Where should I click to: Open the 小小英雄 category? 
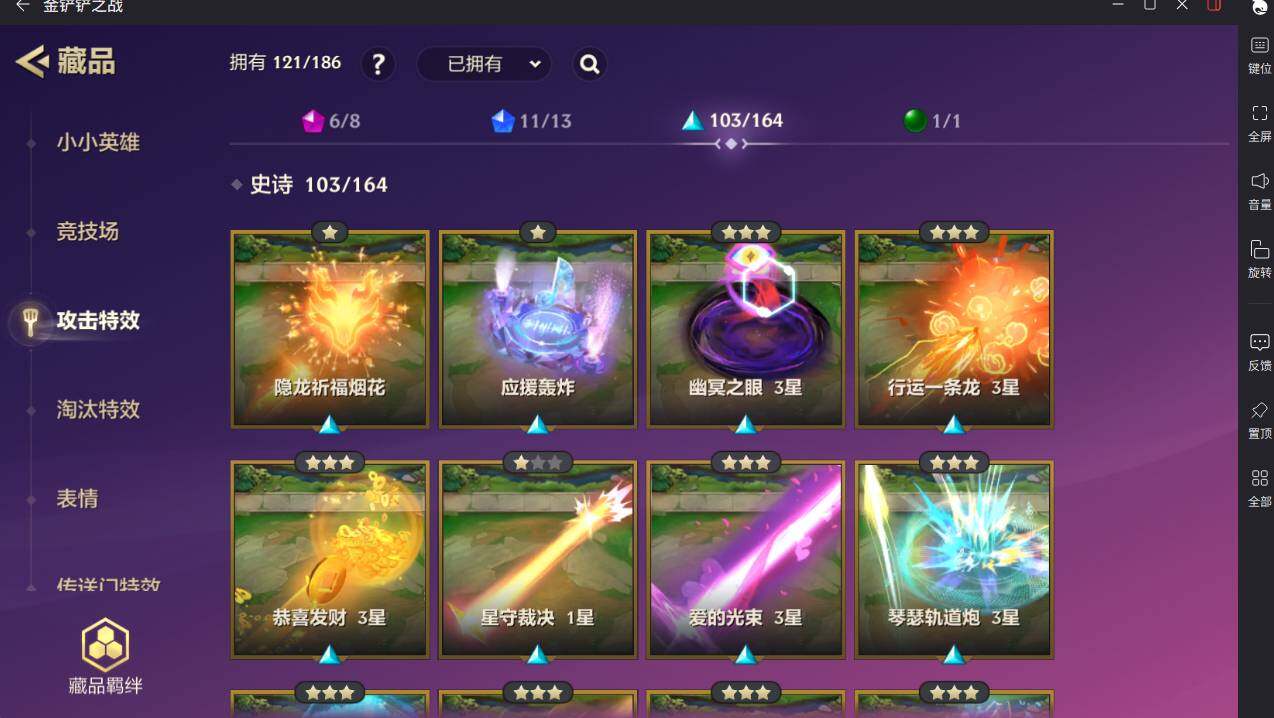[x=98, y=143]
